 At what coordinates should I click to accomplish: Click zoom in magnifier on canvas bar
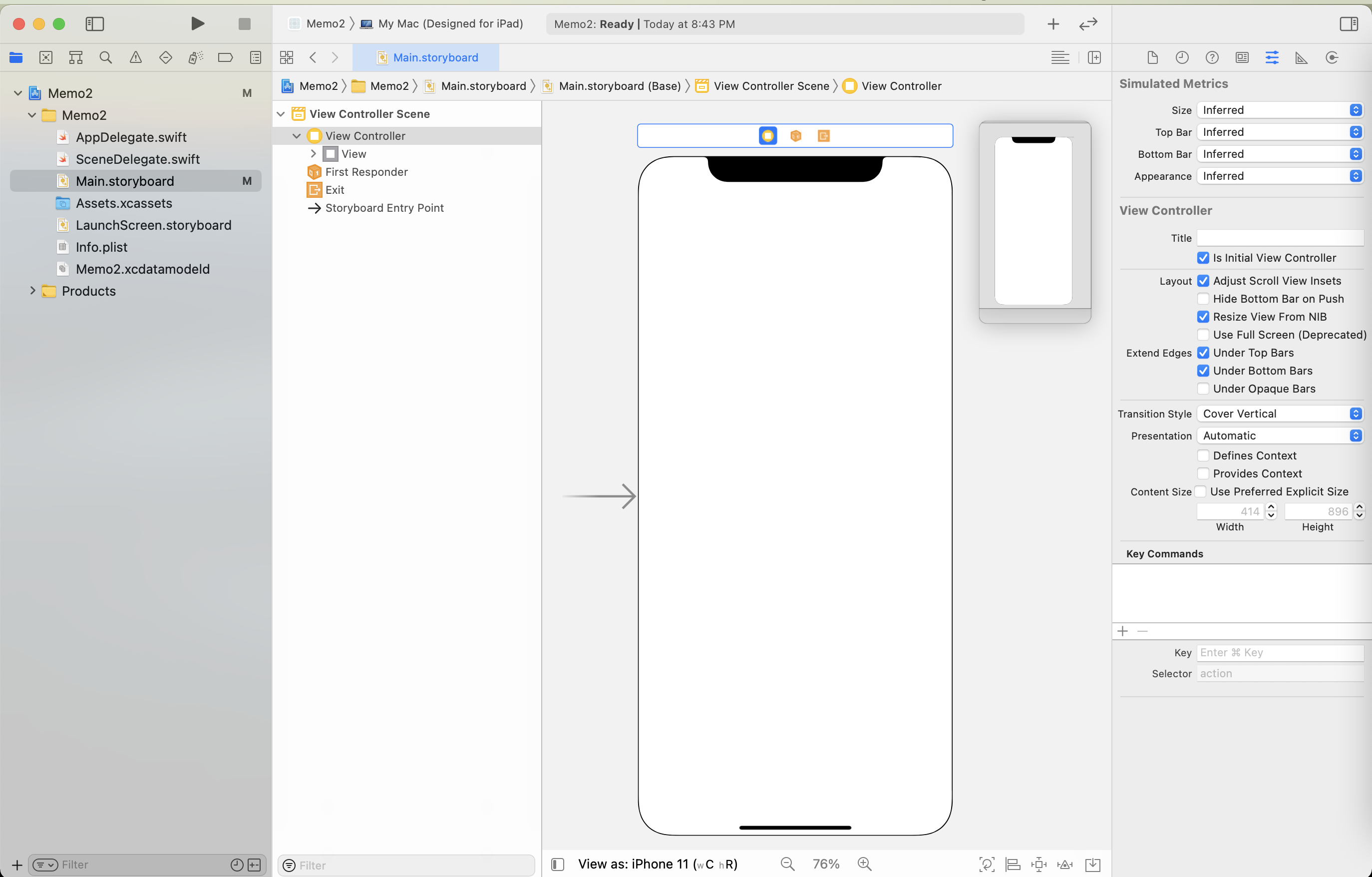coord(864,864)
